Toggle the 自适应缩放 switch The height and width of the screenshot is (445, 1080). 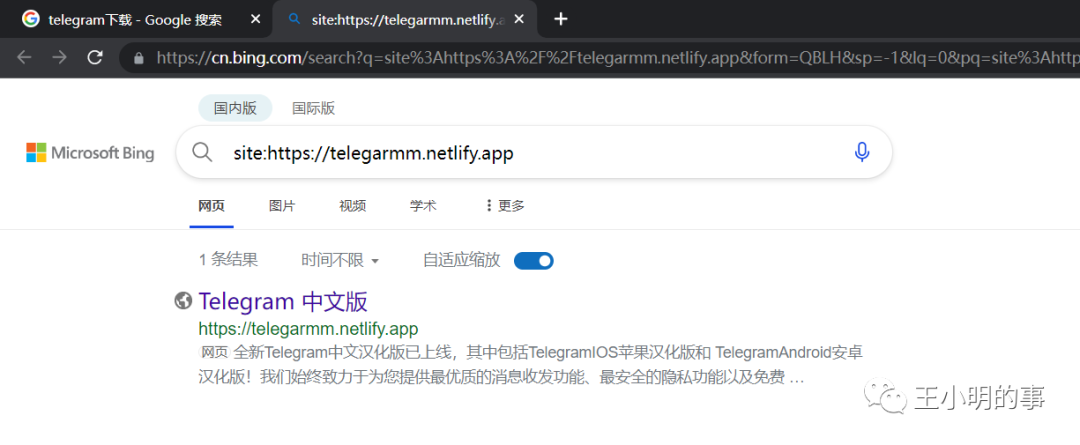[534, 260]
